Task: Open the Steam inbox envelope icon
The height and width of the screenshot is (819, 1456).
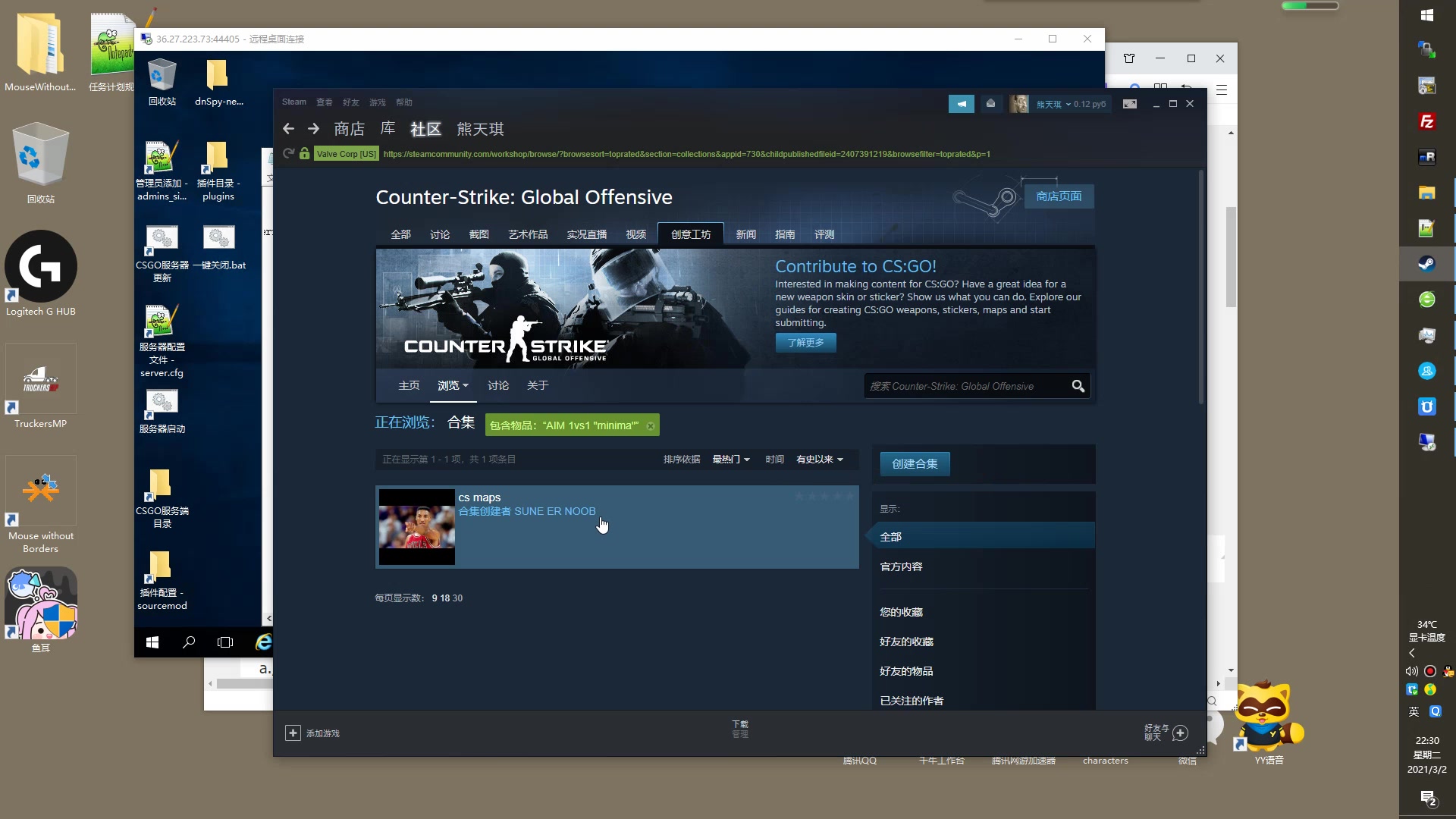Action: click(990, 104)
